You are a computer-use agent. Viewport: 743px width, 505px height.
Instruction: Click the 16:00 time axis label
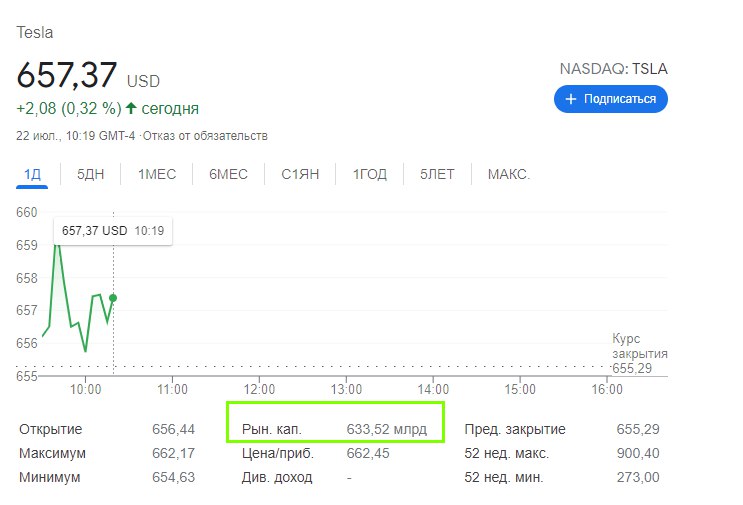[x=607, y=389]
